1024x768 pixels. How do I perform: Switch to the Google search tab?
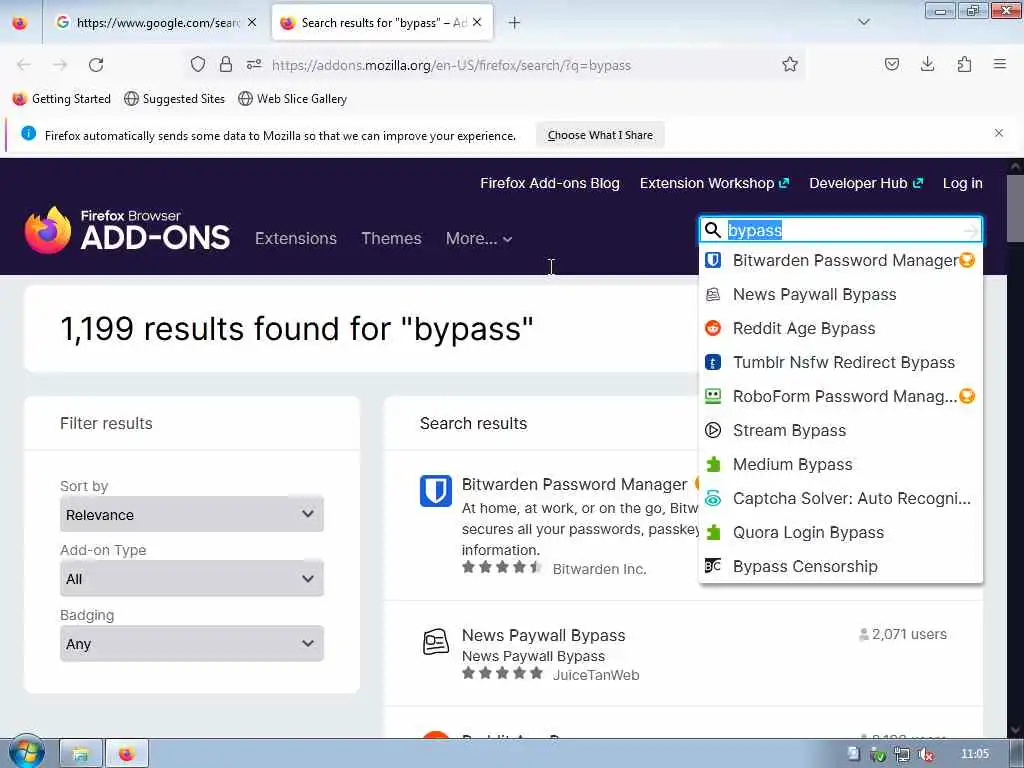pyautogui.click(x=157, y=23)
